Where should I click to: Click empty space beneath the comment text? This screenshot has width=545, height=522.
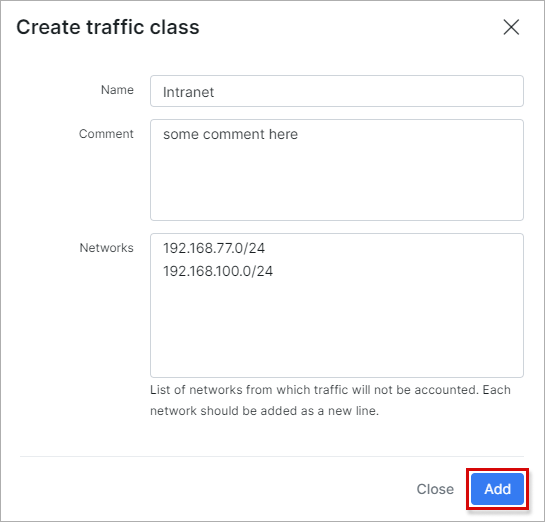point(337,181)
